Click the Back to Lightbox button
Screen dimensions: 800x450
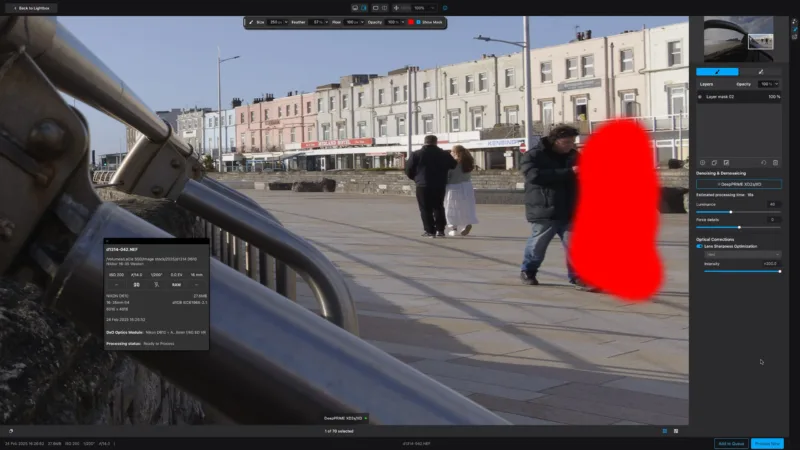coord(32,7)
